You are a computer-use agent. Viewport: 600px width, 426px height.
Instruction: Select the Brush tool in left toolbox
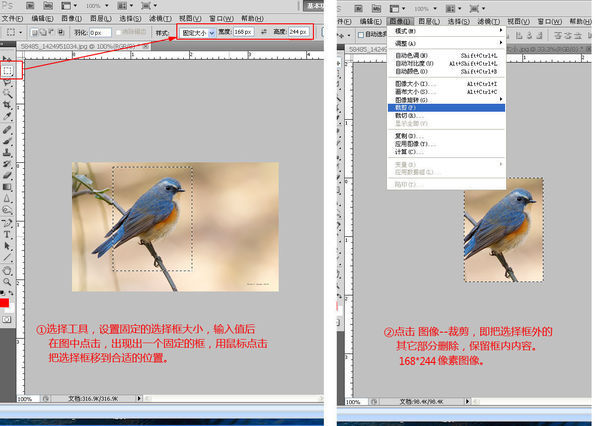click(x=8, y=142)
